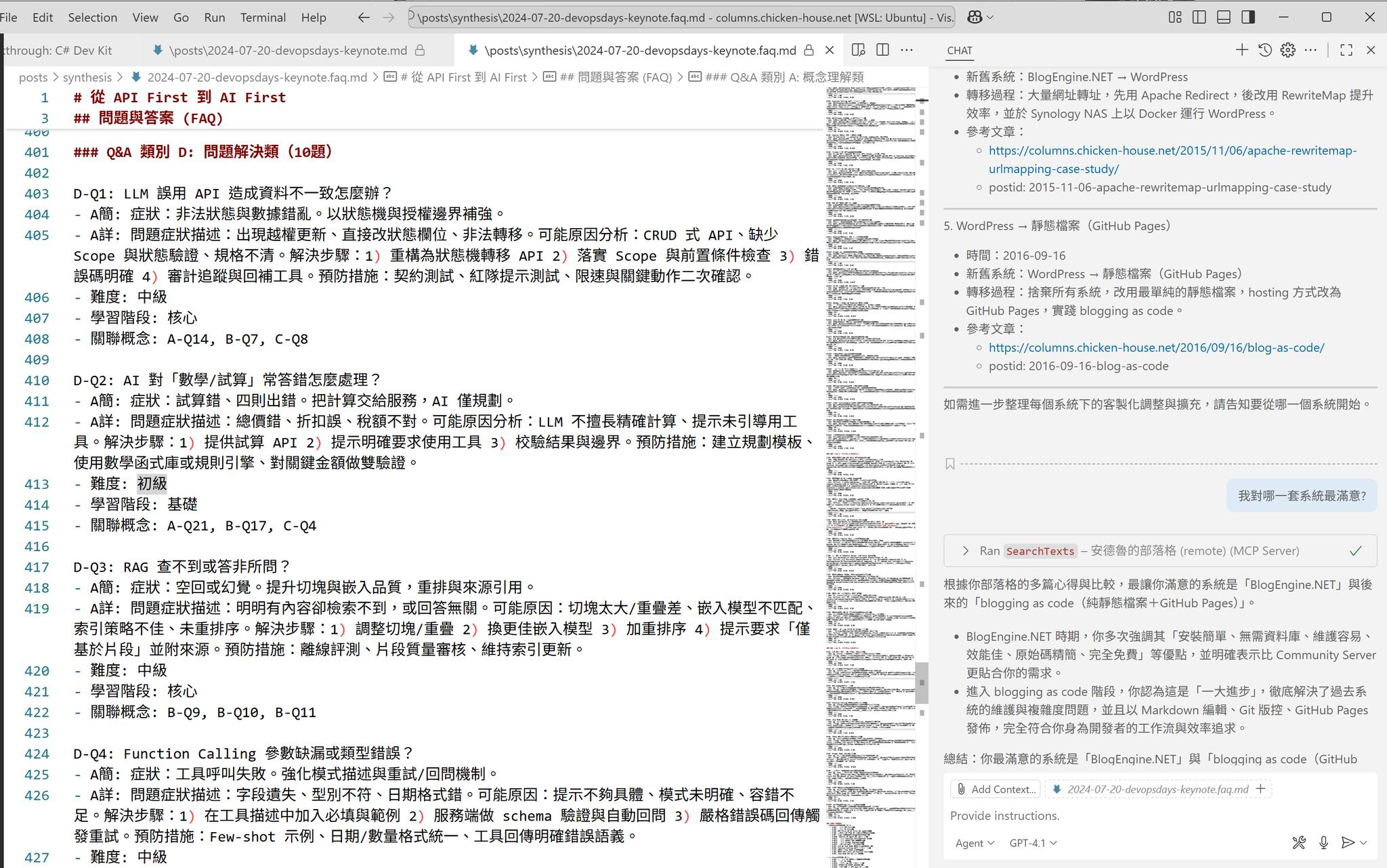Toggle bottom panel layout button
The height and width of the screenshot is (868, 1387).
pos(1224,18)
